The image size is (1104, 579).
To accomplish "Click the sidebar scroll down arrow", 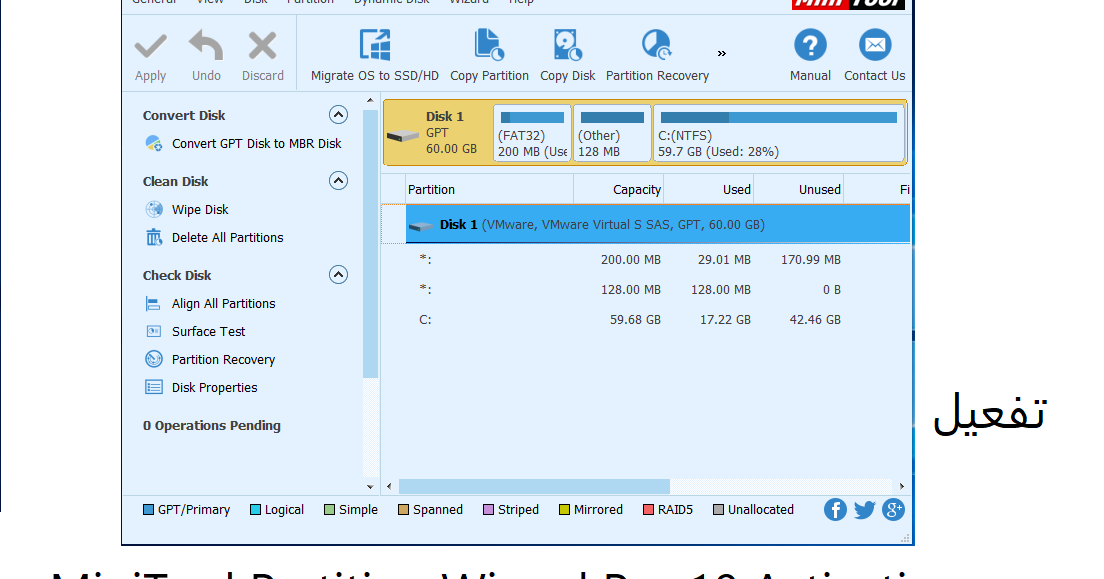I will coord(370,486).
